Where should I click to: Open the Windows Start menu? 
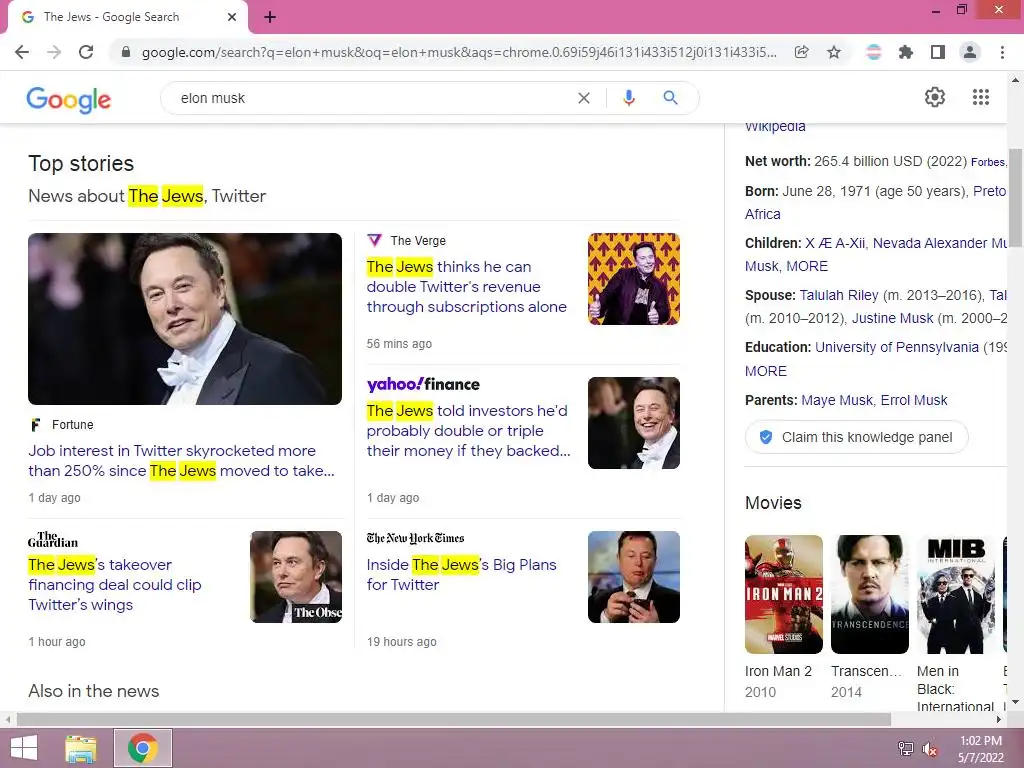point(24,748)
